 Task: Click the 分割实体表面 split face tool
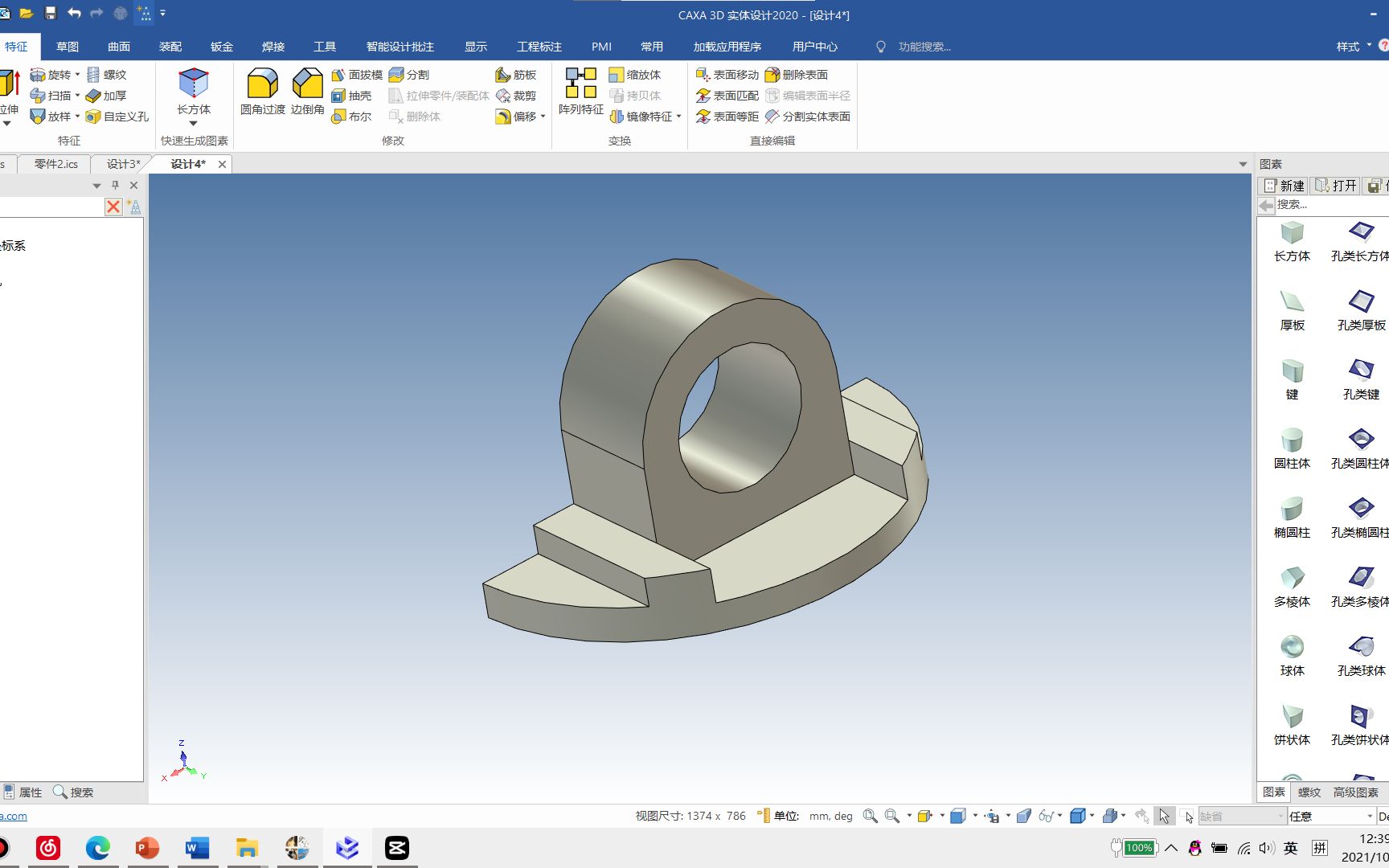(x=808, y=117)
